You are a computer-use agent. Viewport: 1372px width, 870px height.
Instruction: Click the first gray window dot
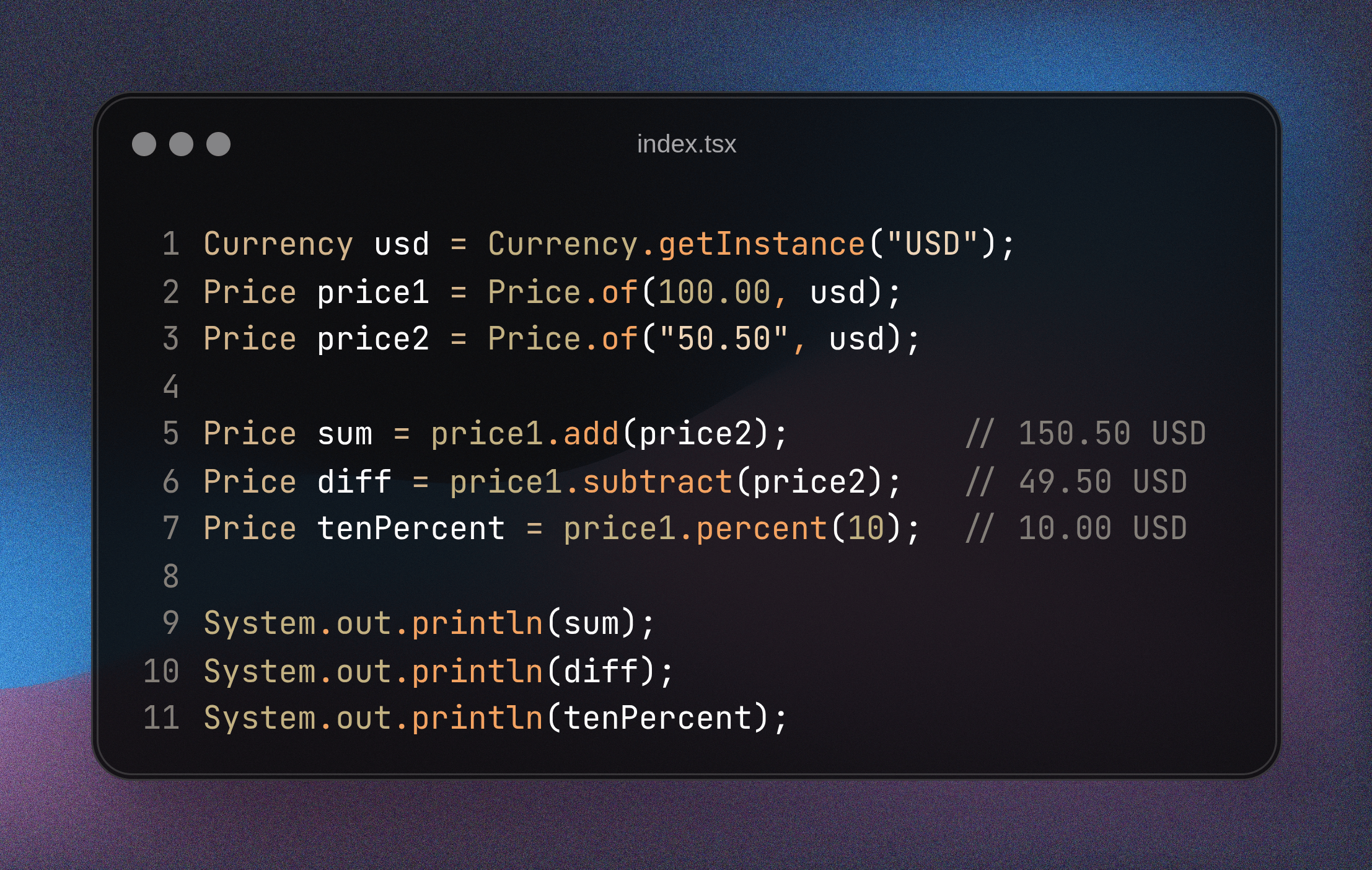[x=144, y=144]
